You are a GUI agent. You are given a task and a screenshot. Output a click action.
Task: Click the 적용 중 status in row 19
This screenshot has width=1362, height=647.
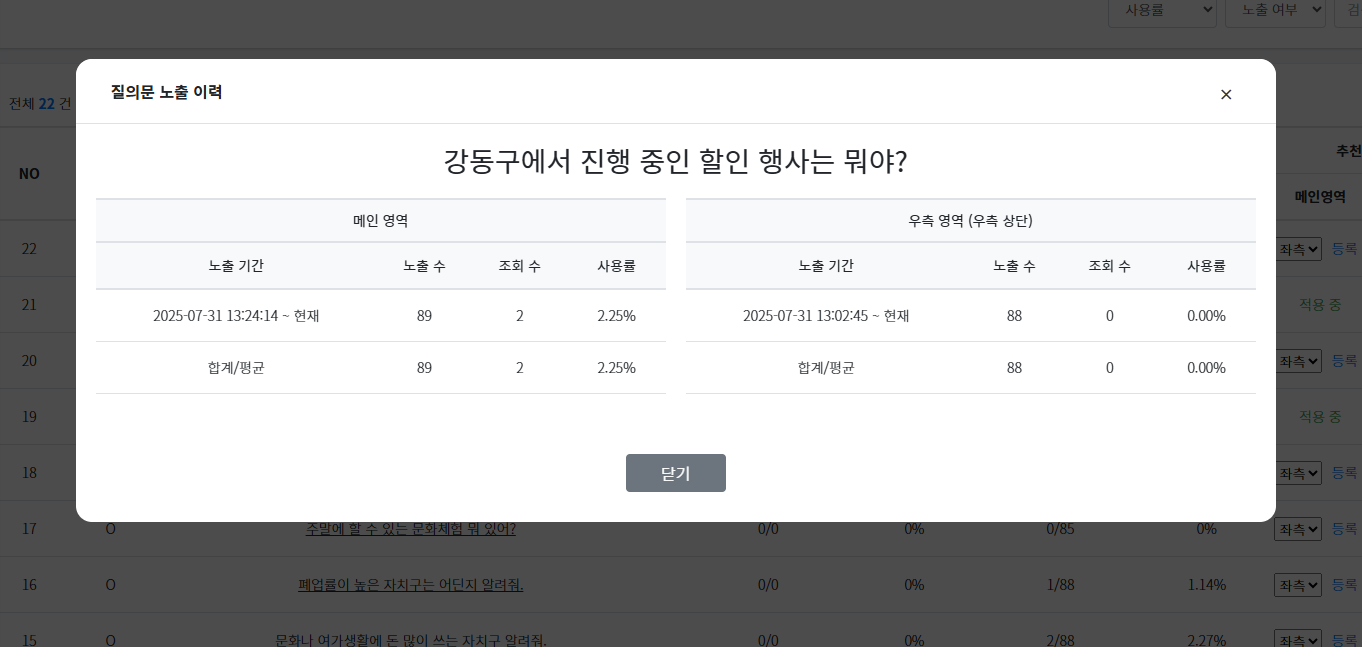point(1320,417)
